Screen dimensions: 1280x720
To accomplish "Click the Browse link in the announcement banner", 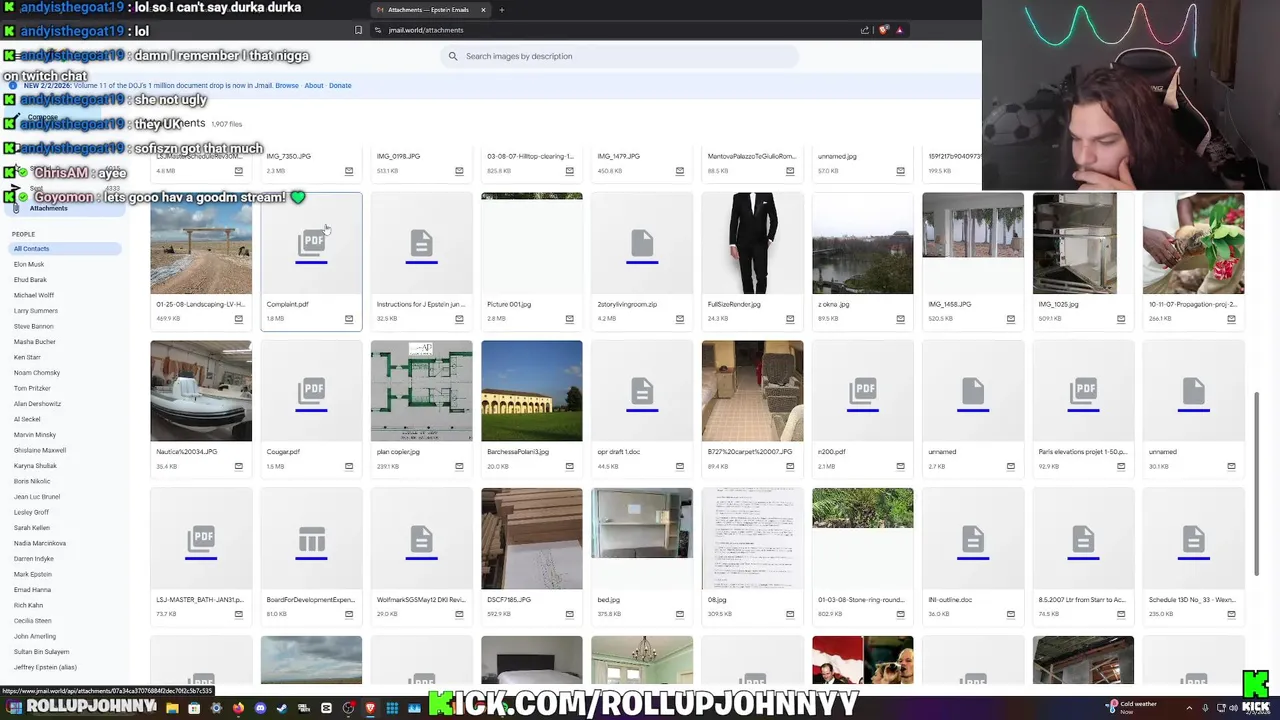I will pyautogui.click(x=287, y=85).
